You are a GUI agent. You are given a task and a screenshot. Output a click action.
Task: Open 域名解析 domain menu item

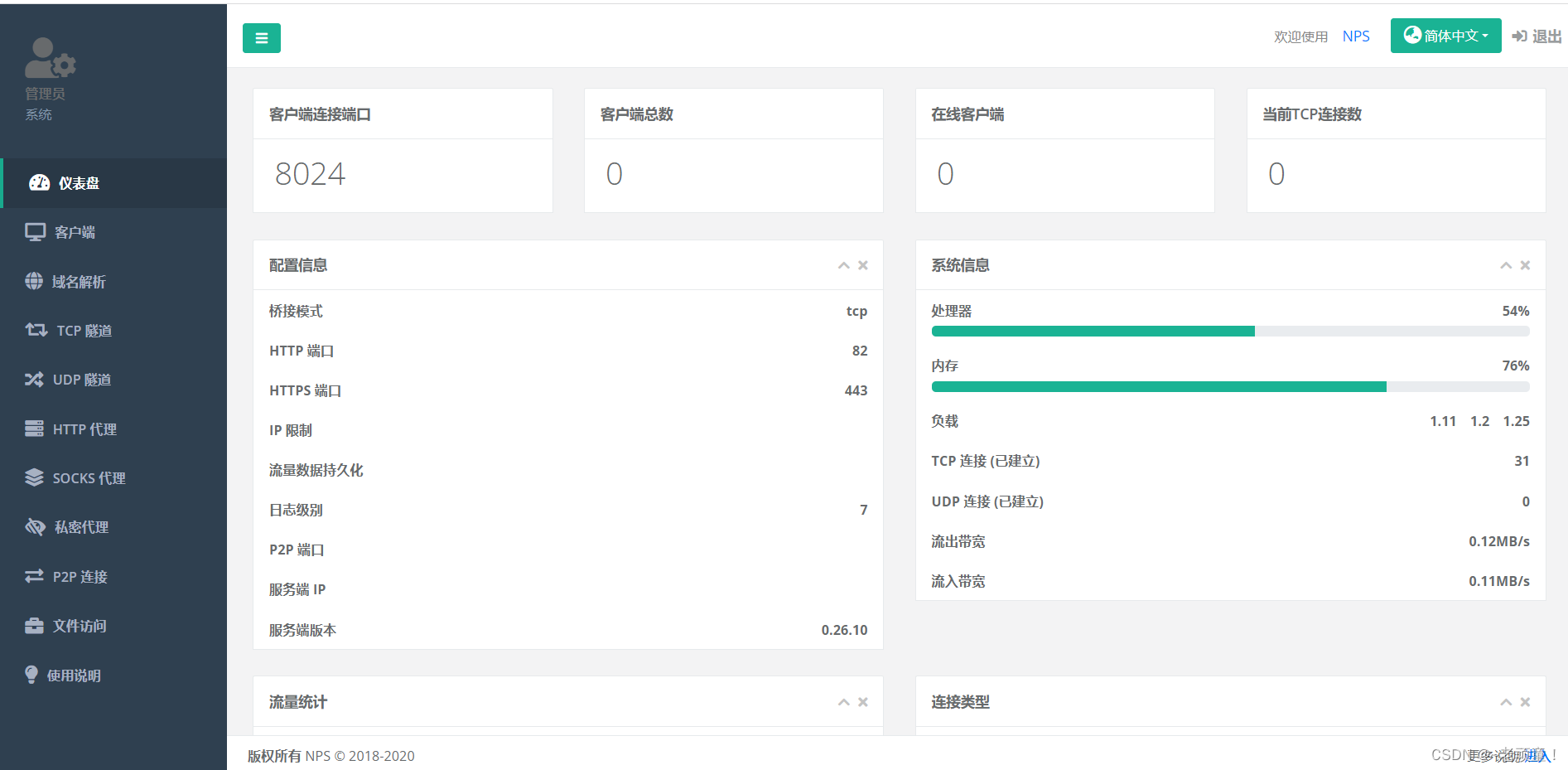click(113, 282)
